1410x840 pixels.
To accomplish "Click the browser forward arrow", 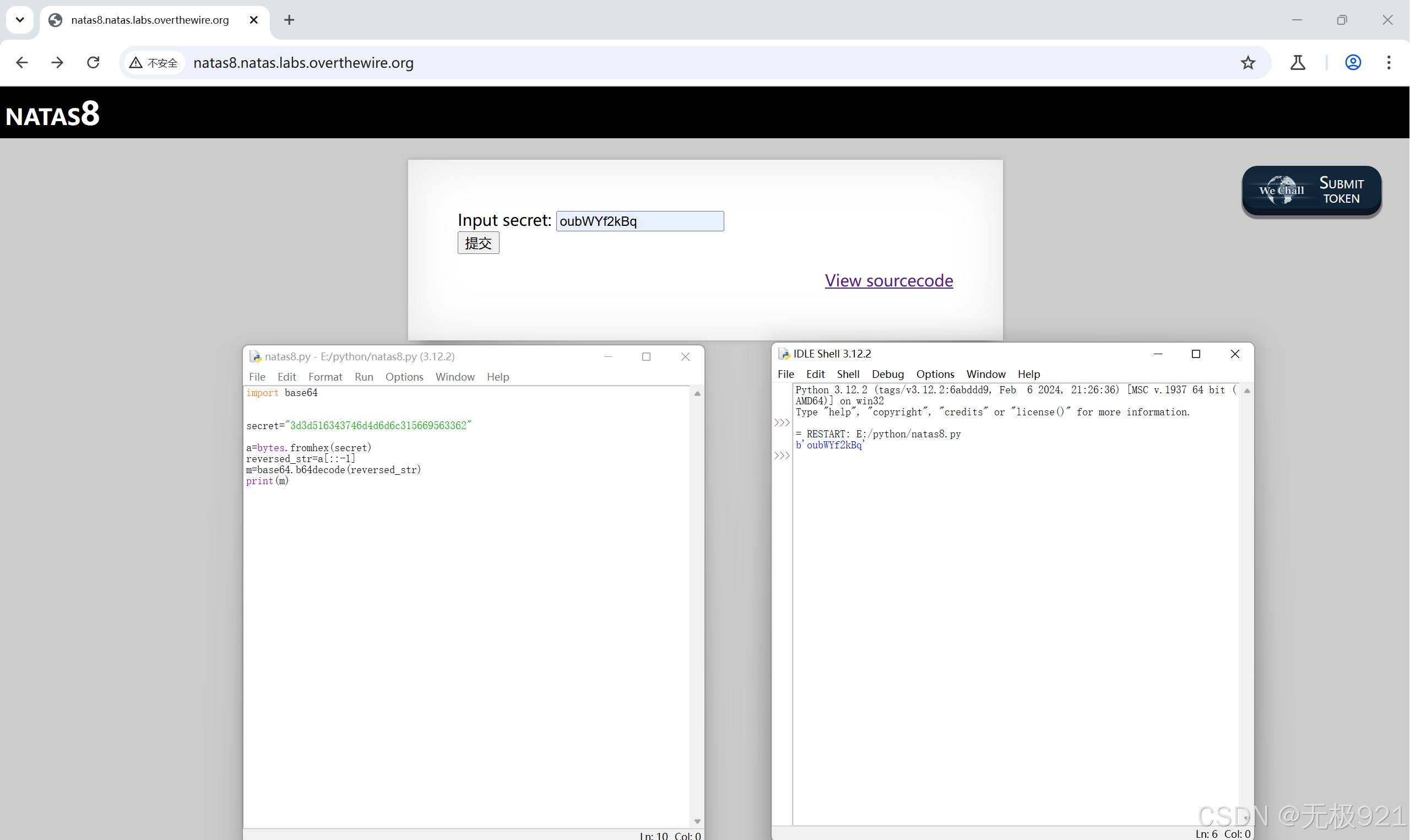I will pos(57,62).
